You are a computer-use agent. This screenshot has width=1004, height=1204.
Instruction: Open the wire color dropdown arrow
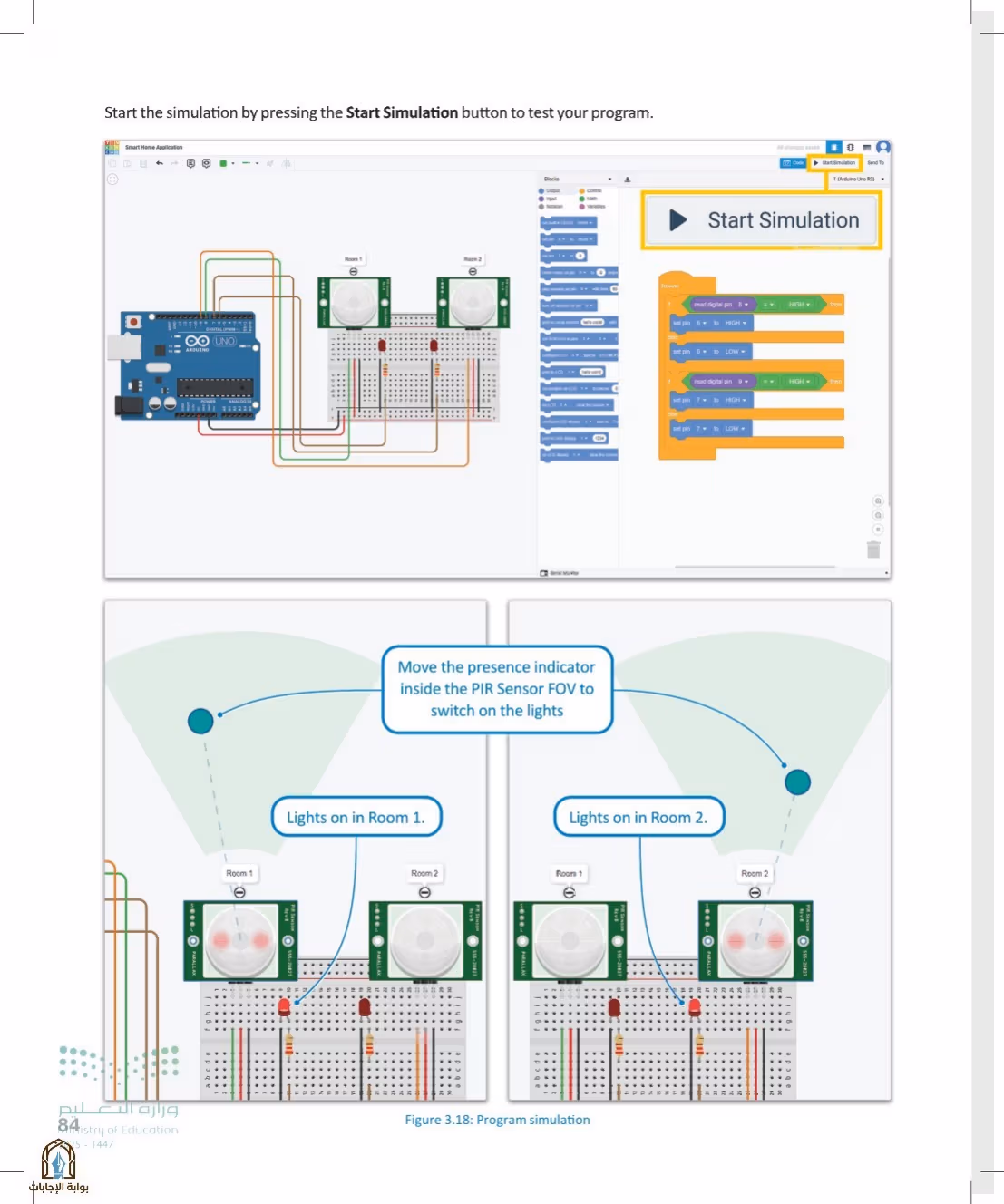tap(233, 163)
